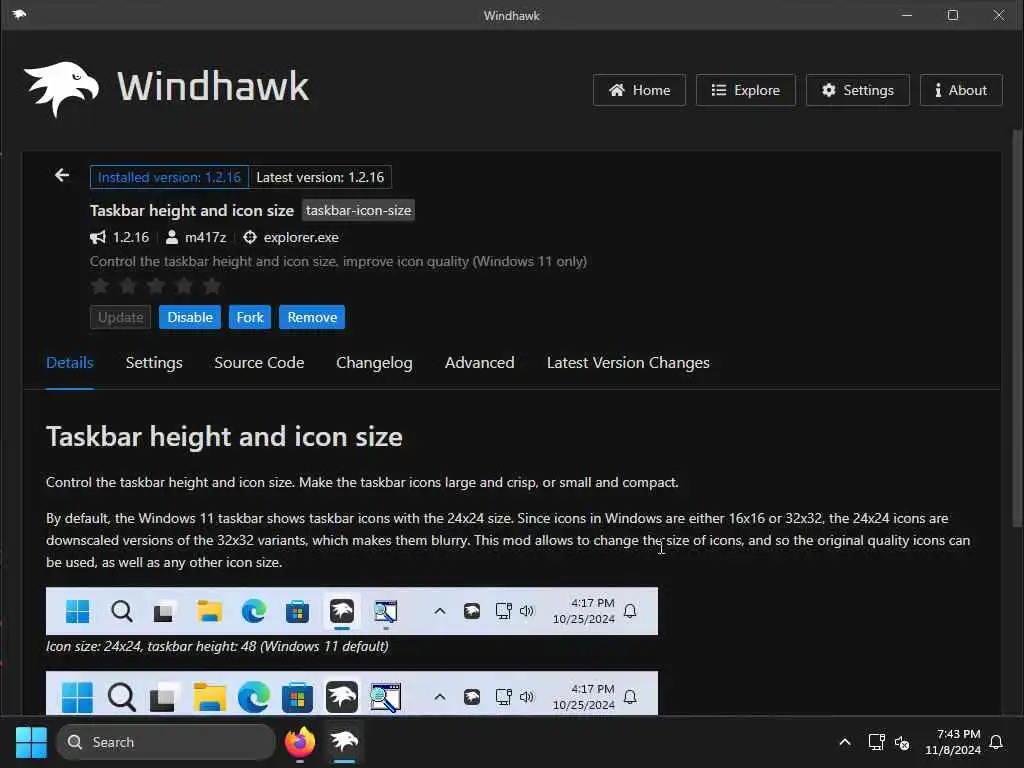The height and width of the screenshot is (768, 1024).
Task: Click Windhawk icon in the taskbar
Action: pyautogui.click(x=344, y=742)
